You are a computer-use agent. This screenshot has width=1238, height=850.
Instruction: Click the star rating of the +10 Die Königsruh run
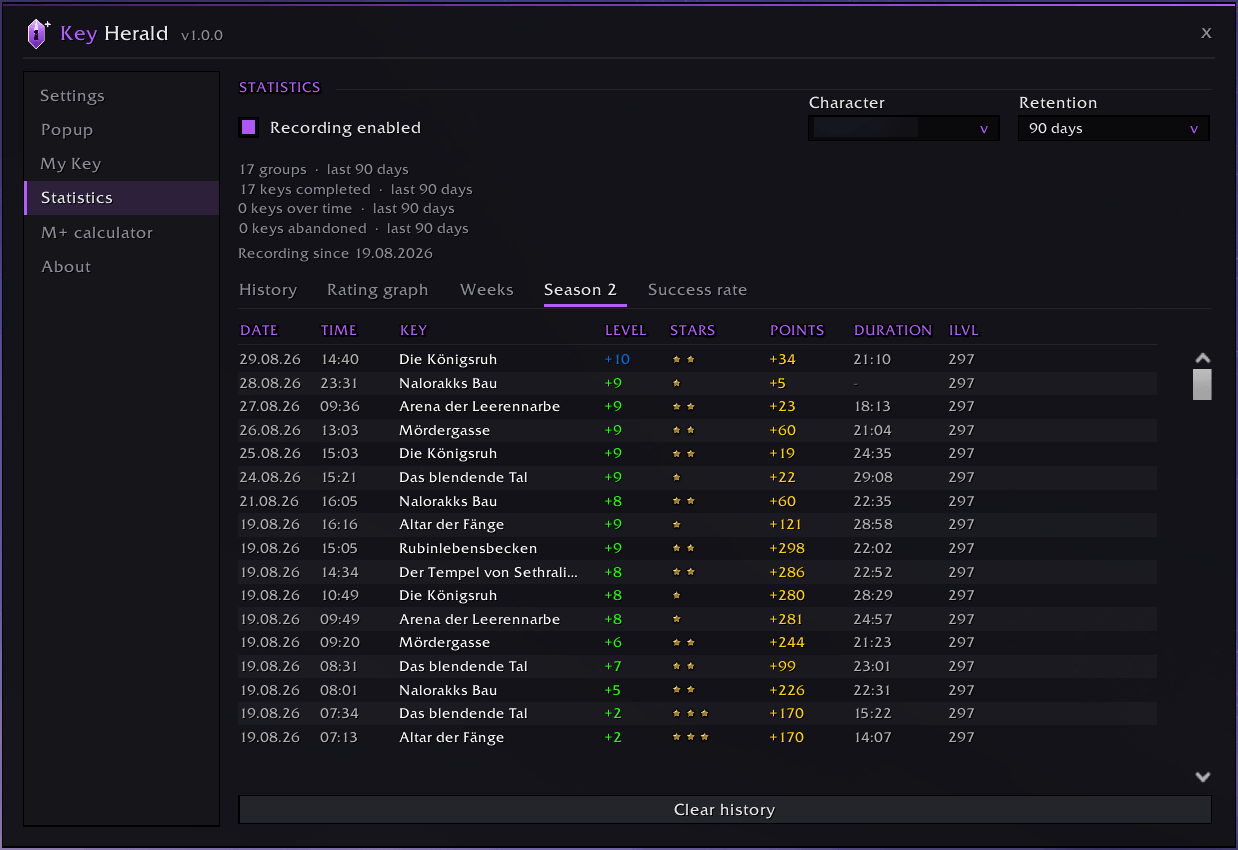pos(683,359)
